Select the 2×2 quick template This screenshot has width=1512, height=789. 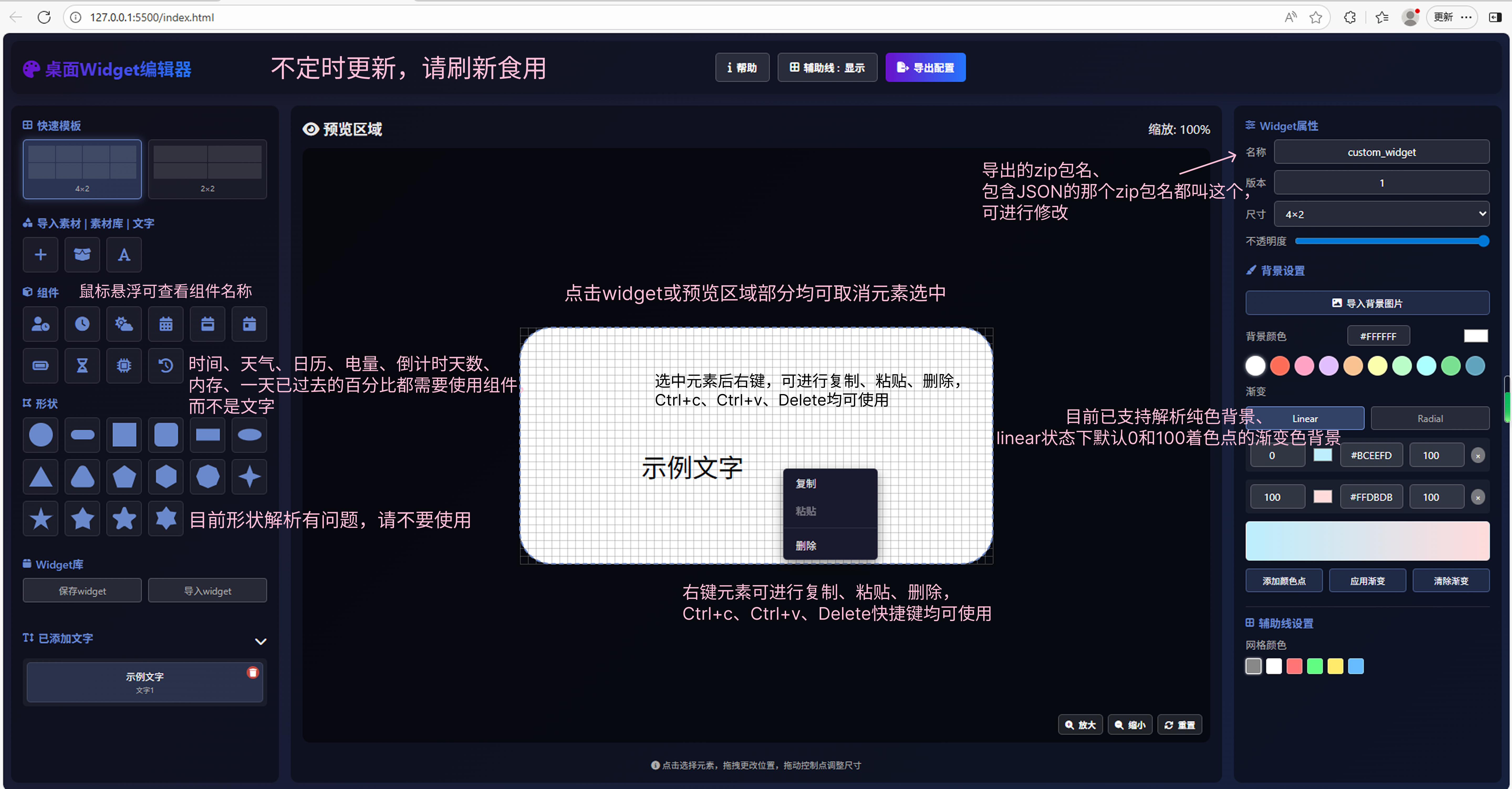[207, 169]
